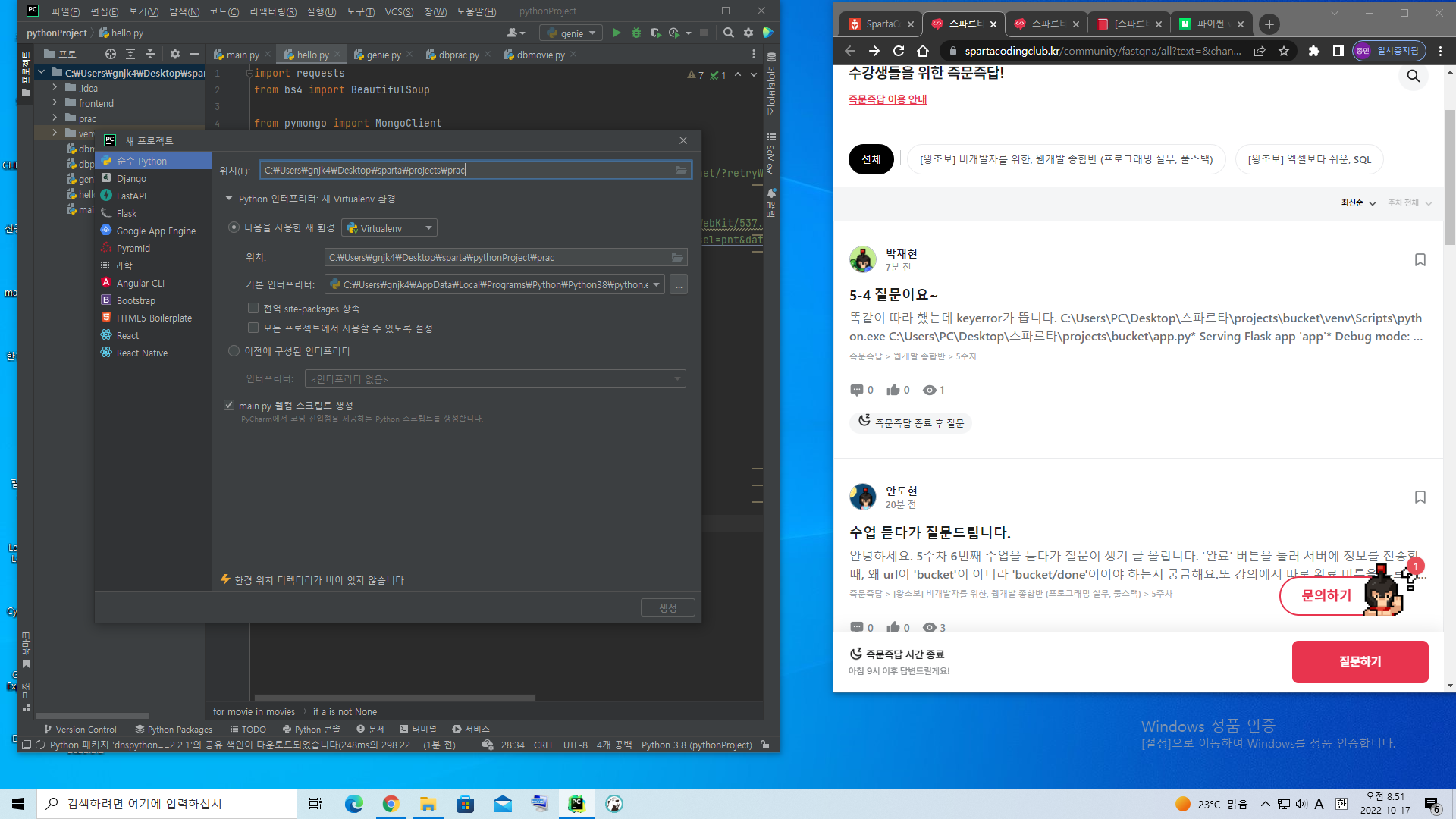Viewport: 1456px width, 819px height.
Task: Click the browser page vertical scrollbar
Action: (1450, 178)
